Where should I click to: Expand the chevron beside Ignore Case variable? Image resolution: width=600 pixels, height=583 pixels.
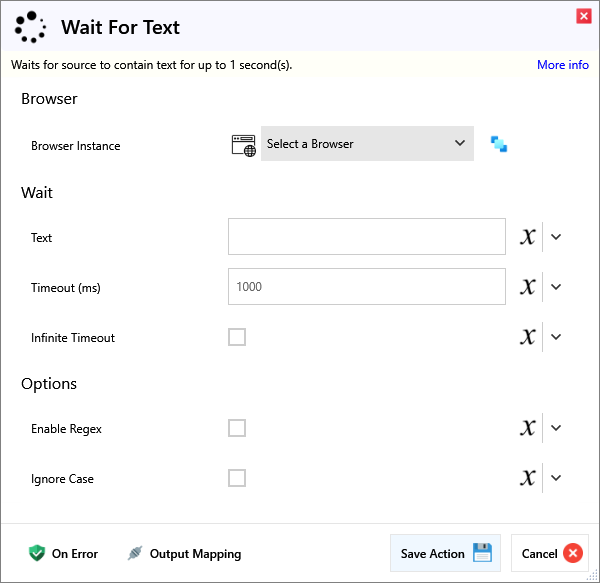(x=557, y=478)
